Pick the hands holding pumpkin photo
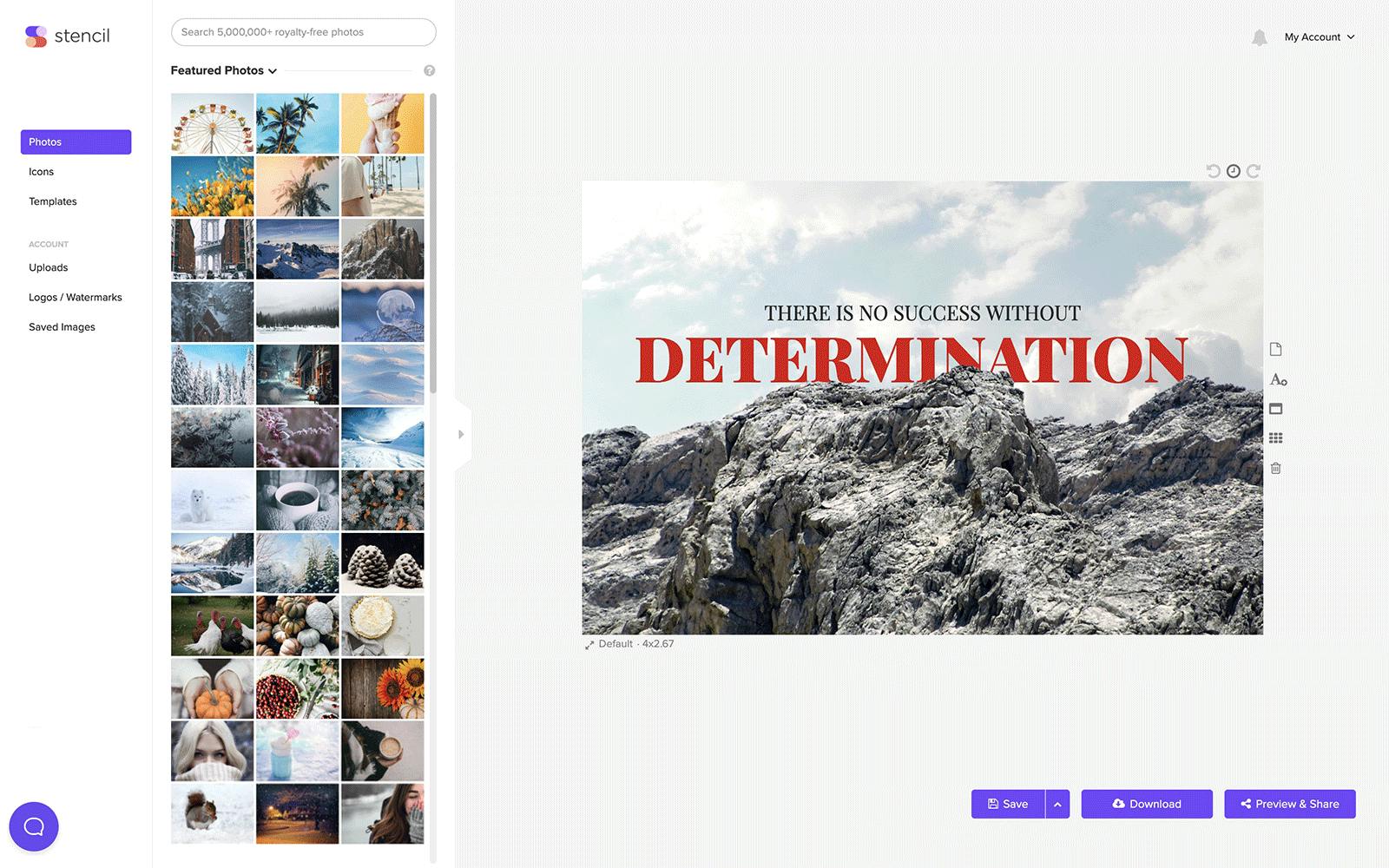 [x=213, y=688]
